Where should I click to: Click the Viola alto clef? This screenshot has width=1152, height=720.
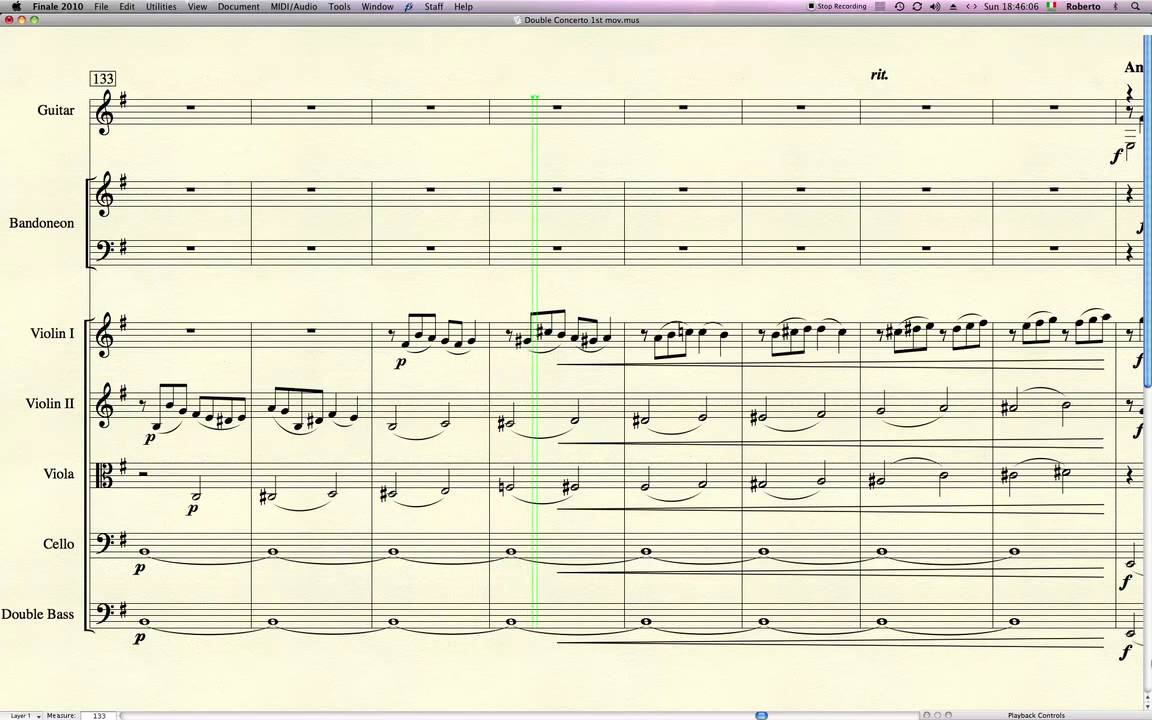click(104, 476)
